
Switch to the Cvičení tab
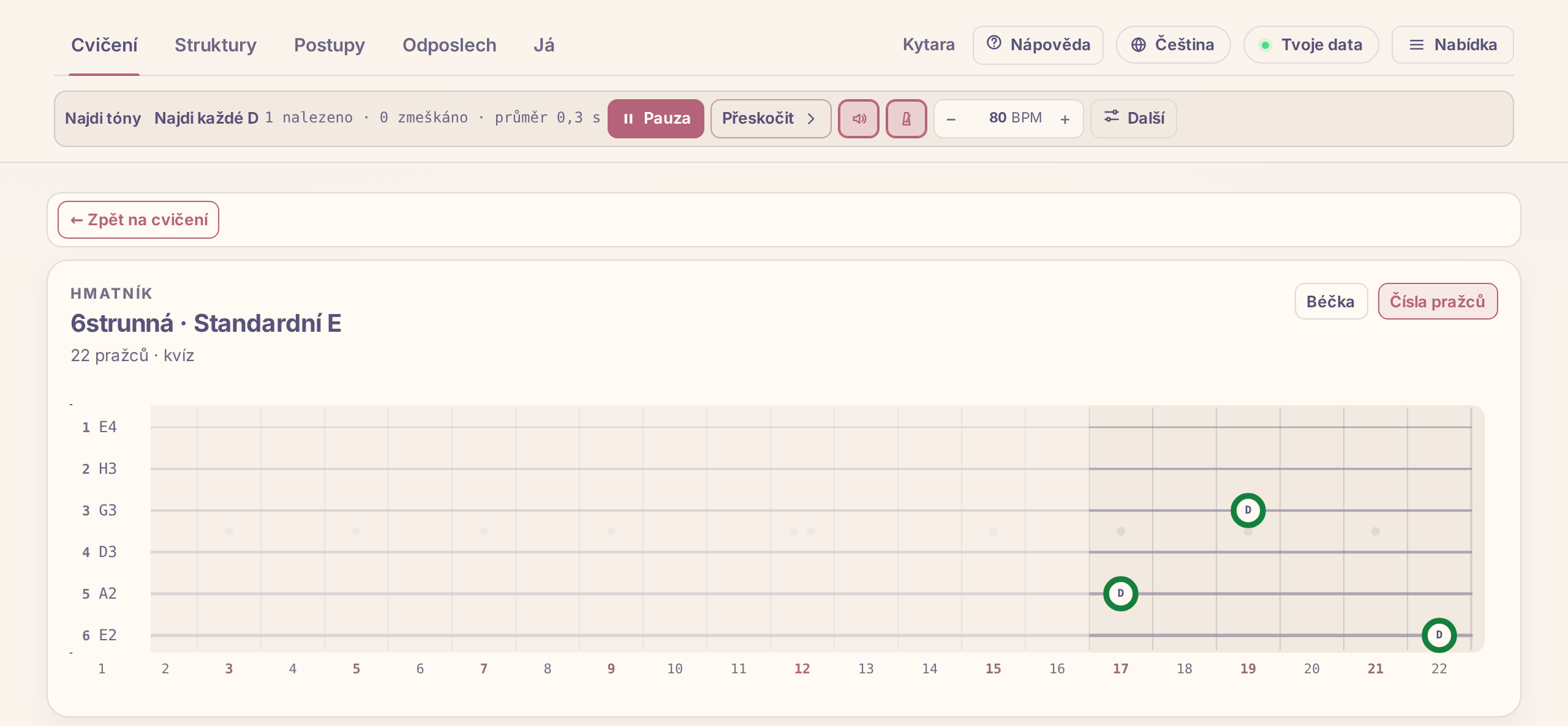click(x=104, y=45)
